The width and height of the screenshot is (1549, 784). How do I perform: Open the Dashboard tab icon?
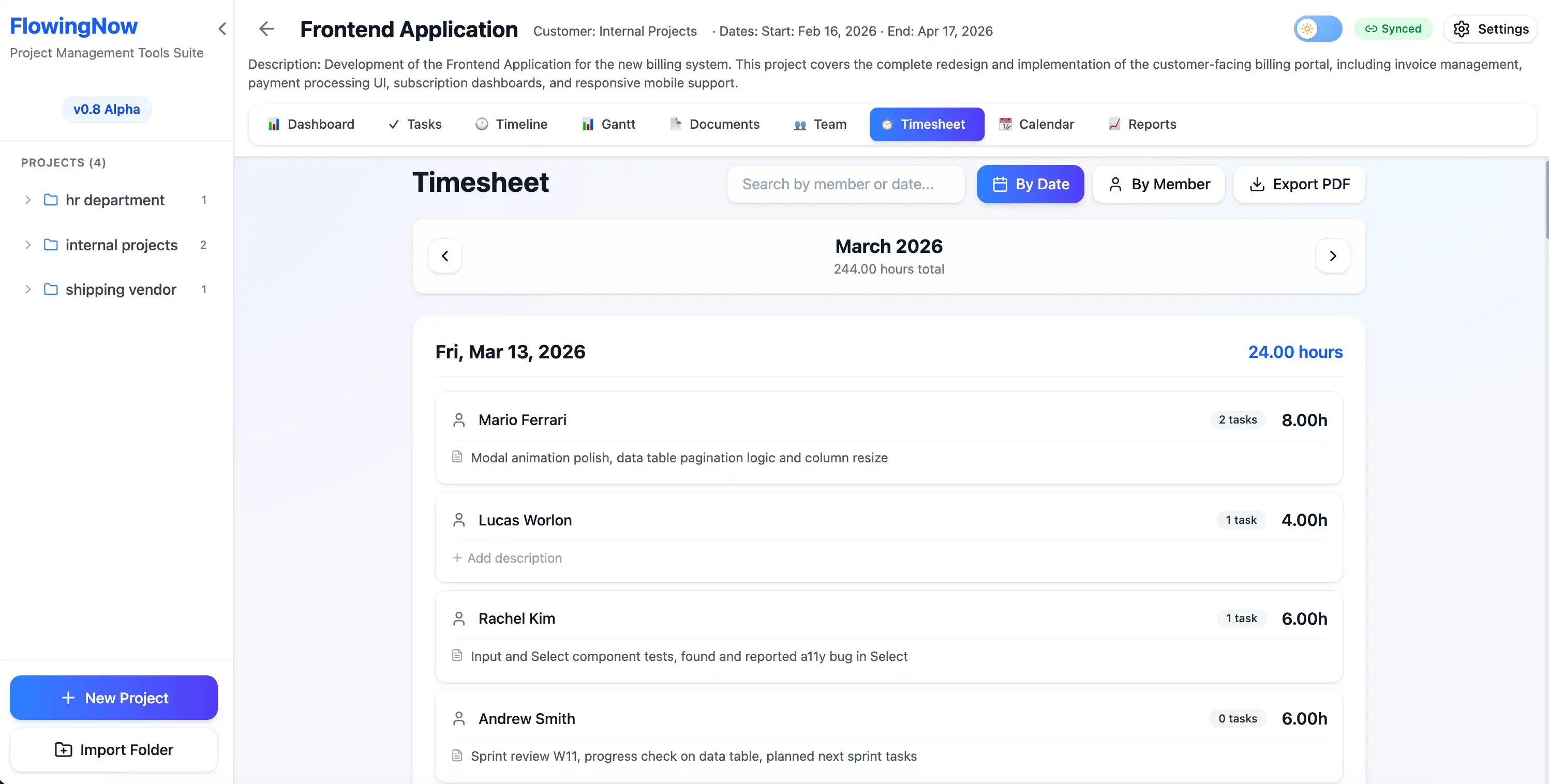point(275,124)
